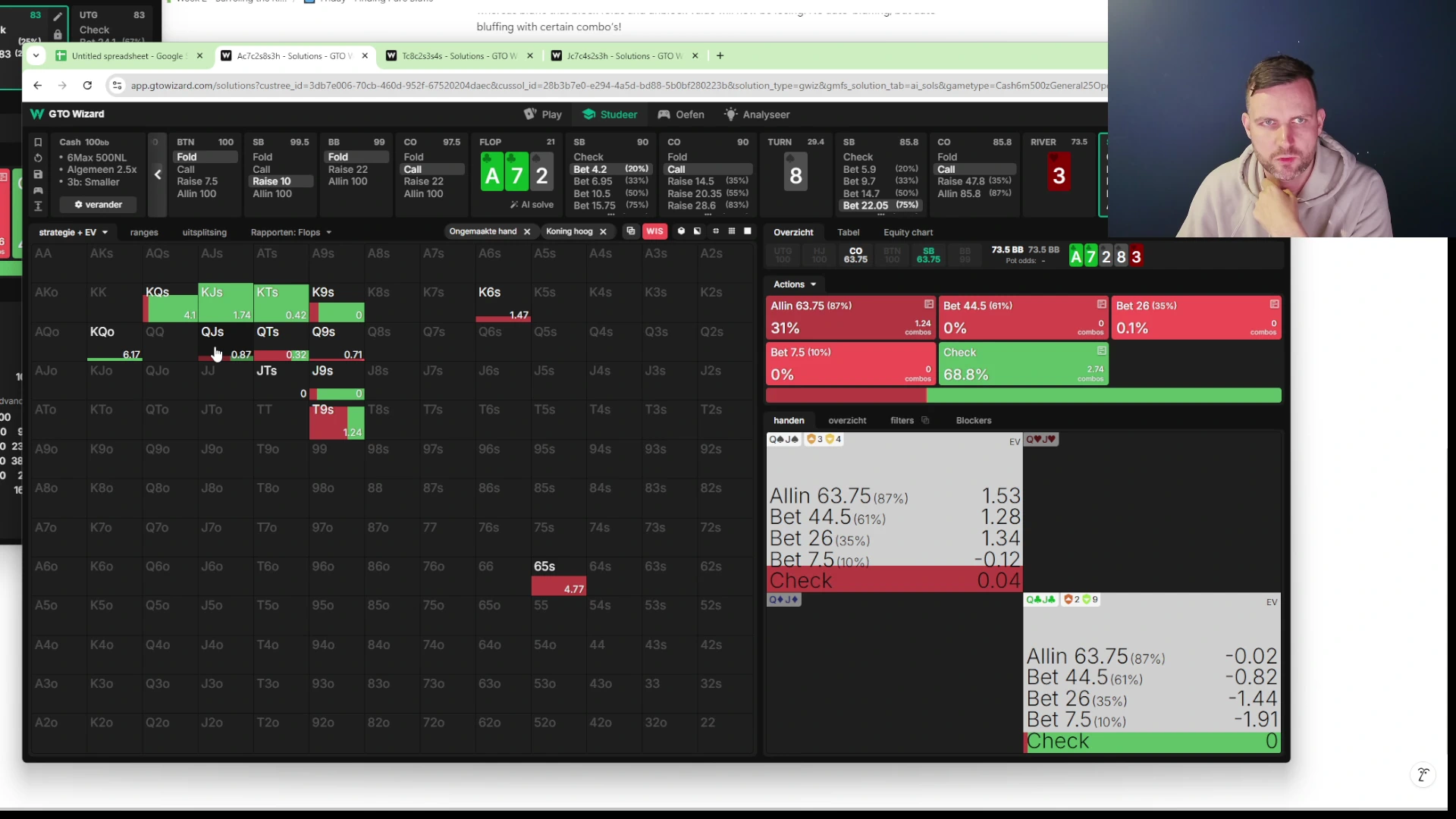Screen dimensions: 1456x819
Task: Reload the page in the browser toolbar
Action: click(x=87, y=86)
